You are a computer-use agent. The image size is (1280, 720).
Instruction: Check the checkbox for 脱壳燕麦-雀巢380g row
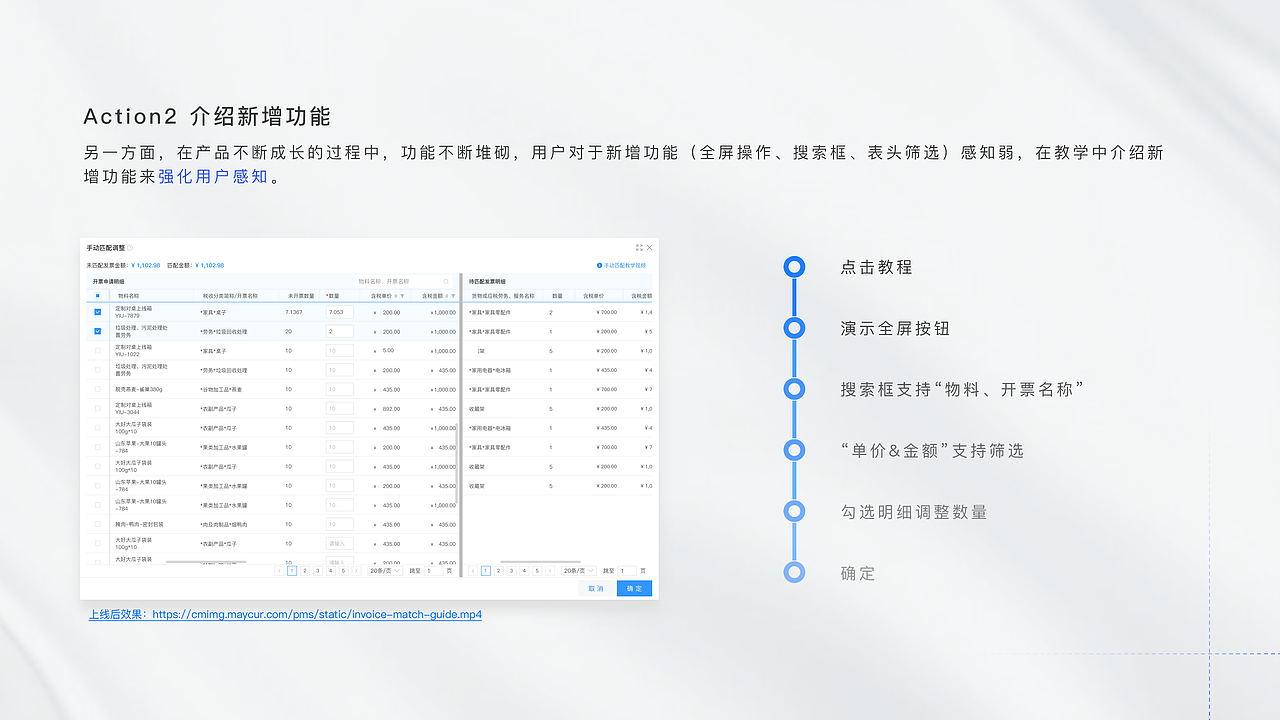click(97, 389)
